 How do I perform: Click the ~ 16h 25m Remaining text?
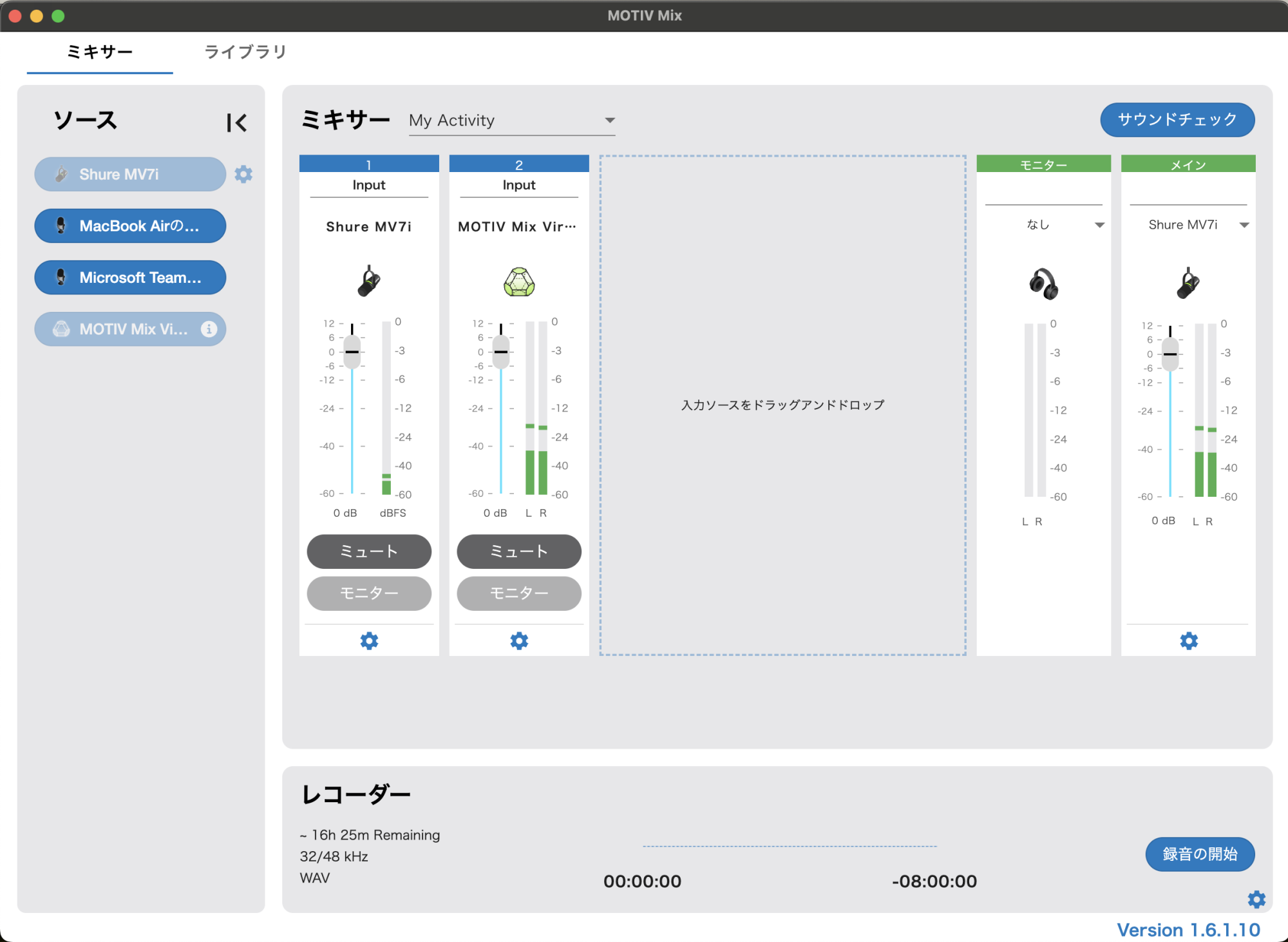click(370, 835)
